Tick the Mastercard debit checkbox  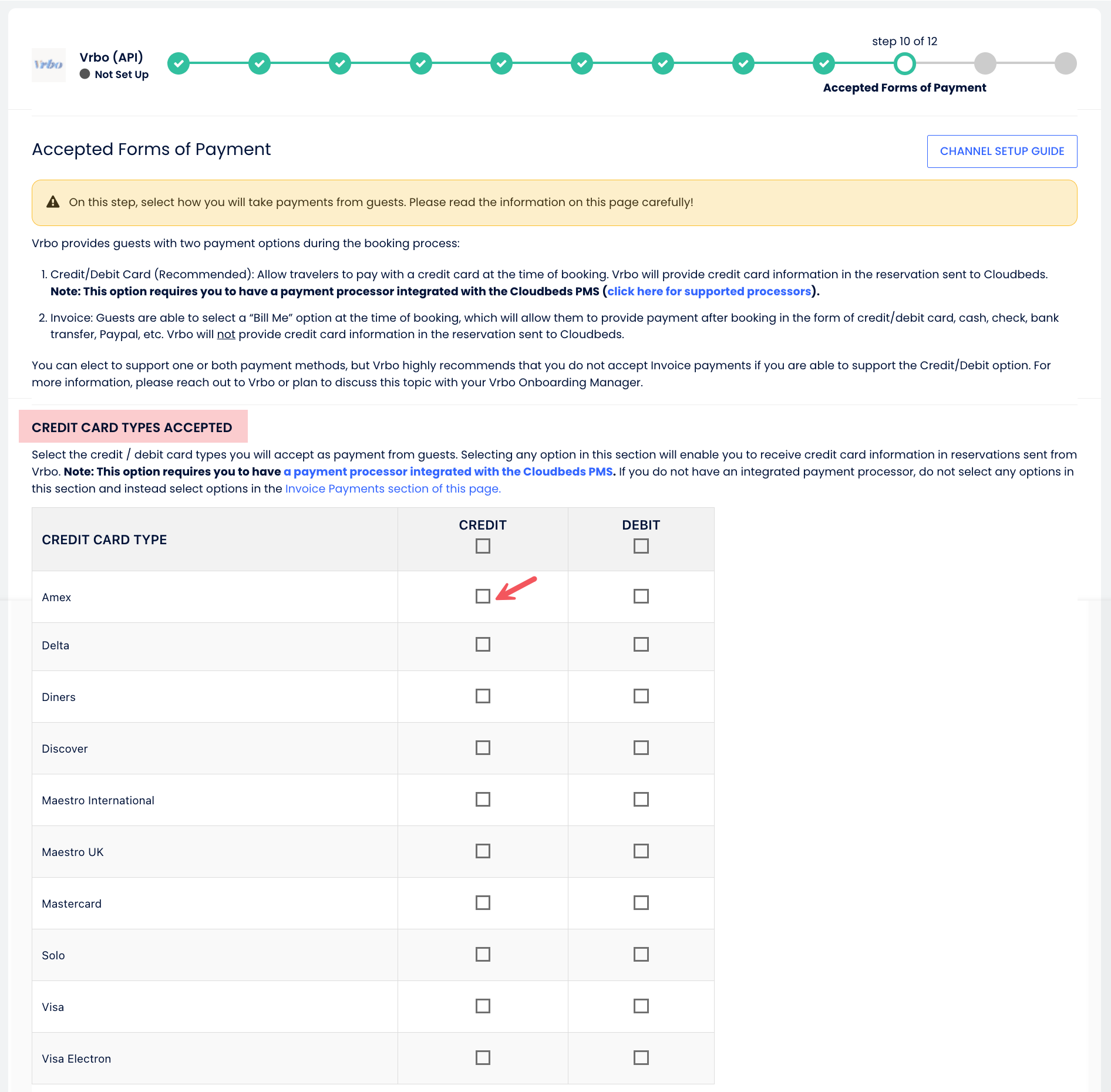click(641, 903)
